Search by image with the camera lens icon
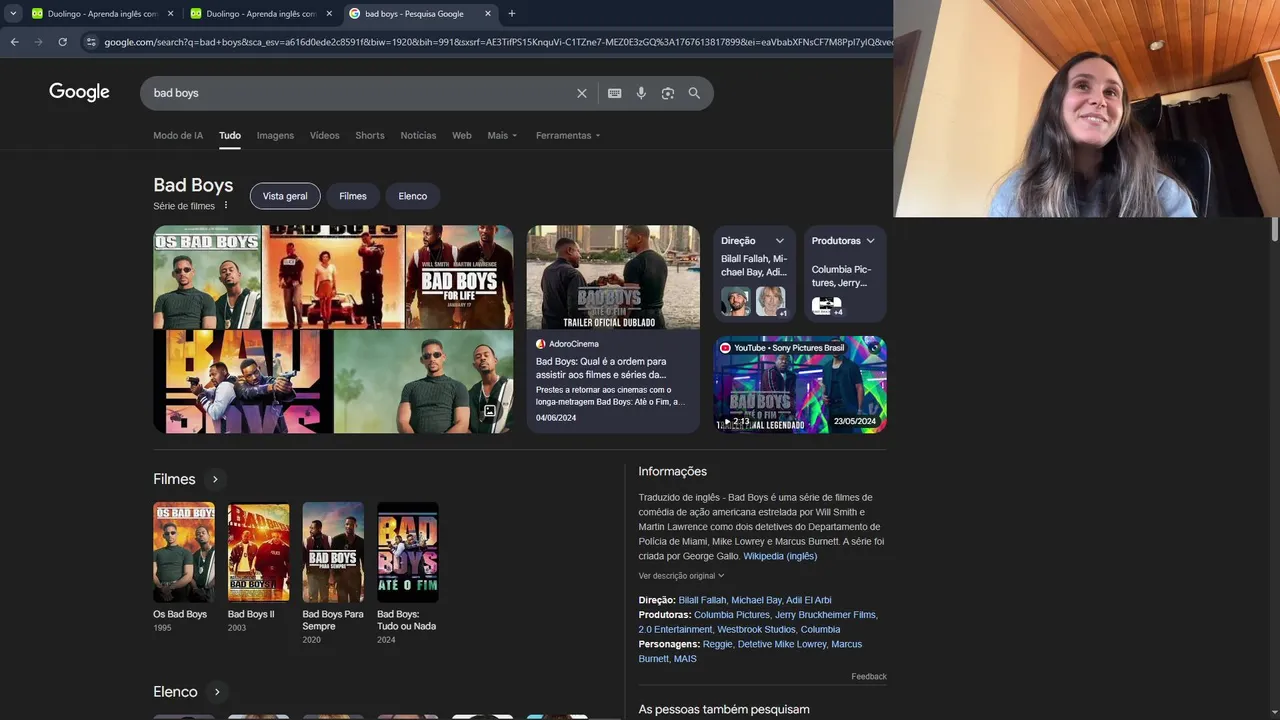The width and height of the screenshot is (1280, 720). pos(668,93)
